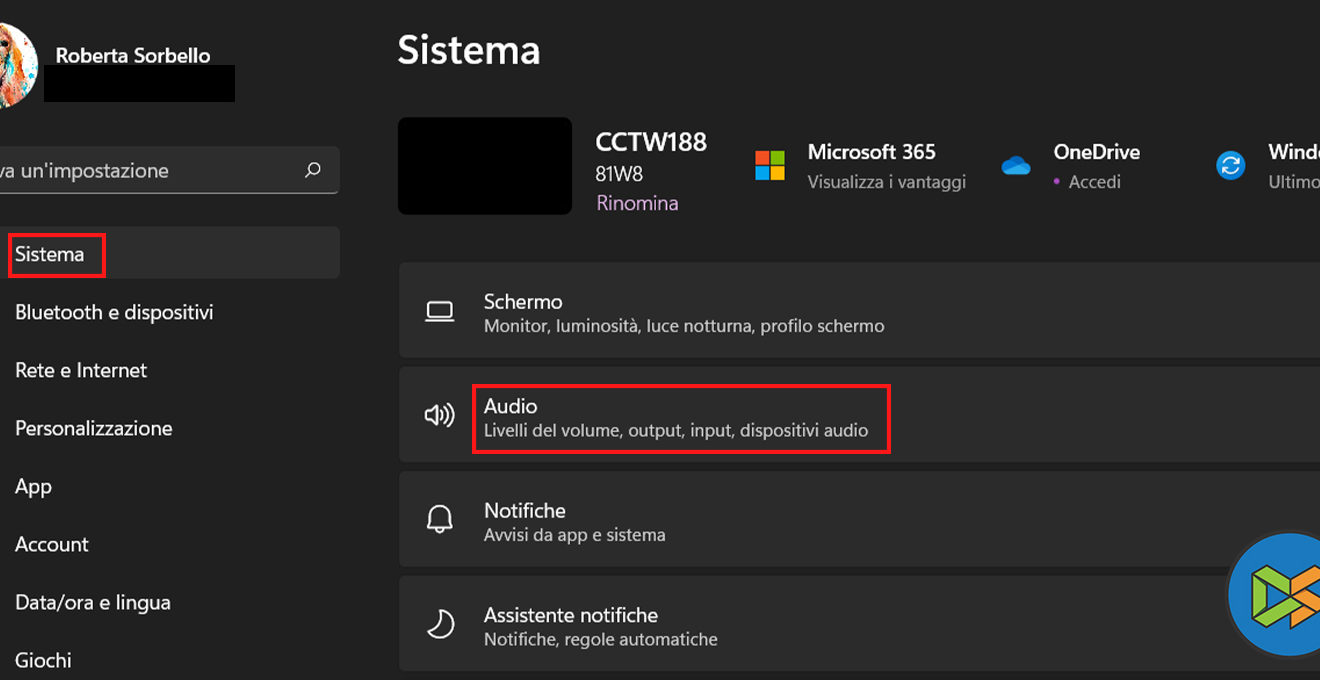Click the Notifiche bell icon

pos(440,520)
